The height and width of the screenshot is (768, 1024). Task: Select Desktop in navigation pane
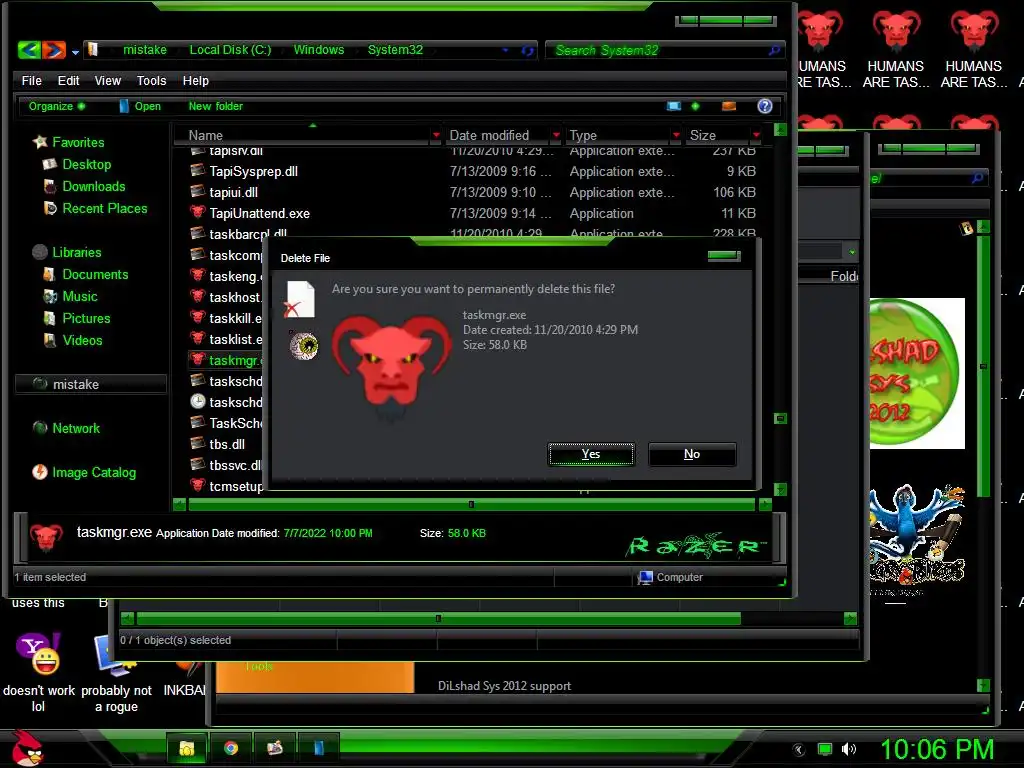pyautogui.click(x=76, y=164)
